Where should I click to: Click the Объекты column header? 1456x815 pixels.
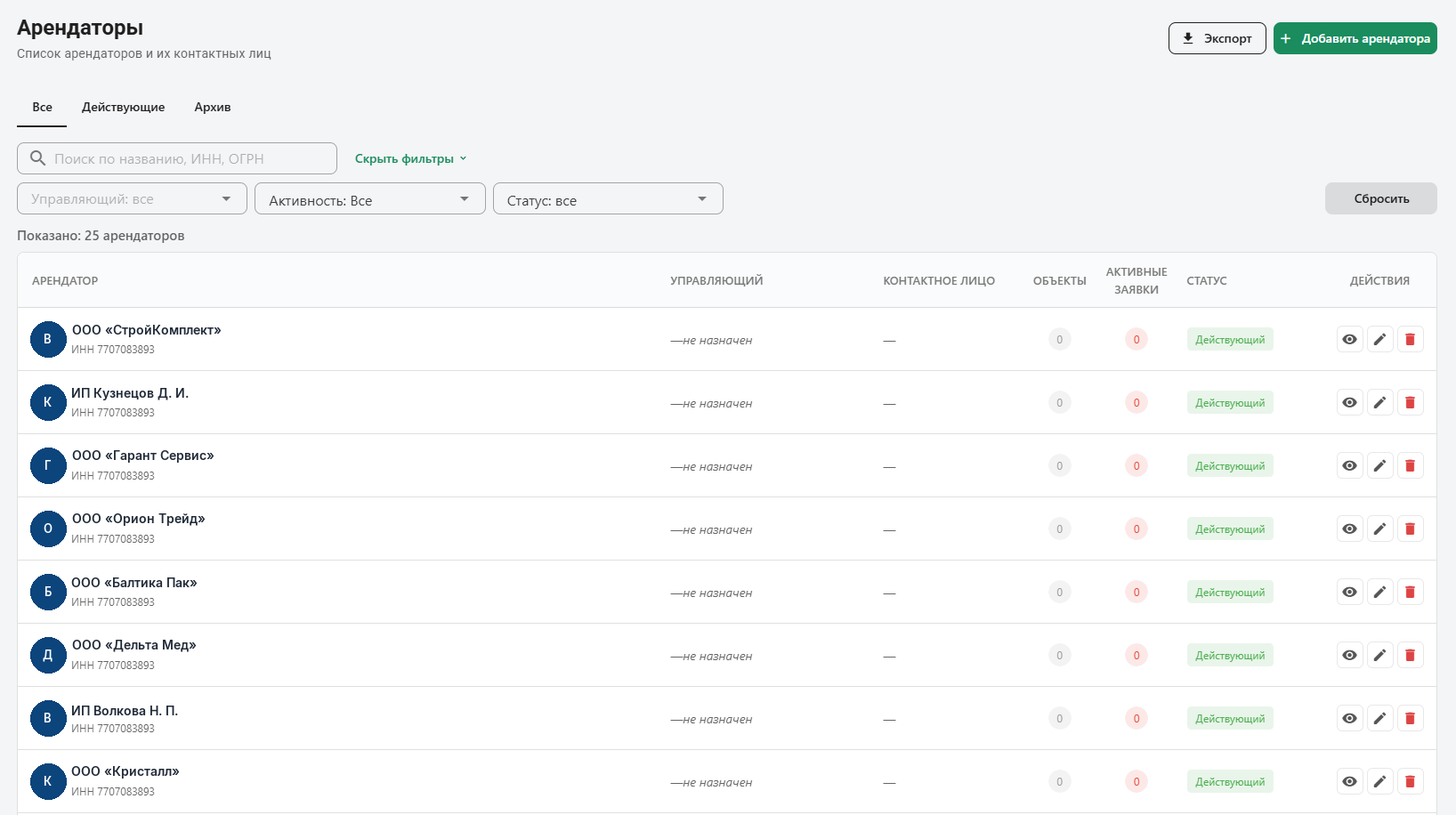[x=1059, y=280]
